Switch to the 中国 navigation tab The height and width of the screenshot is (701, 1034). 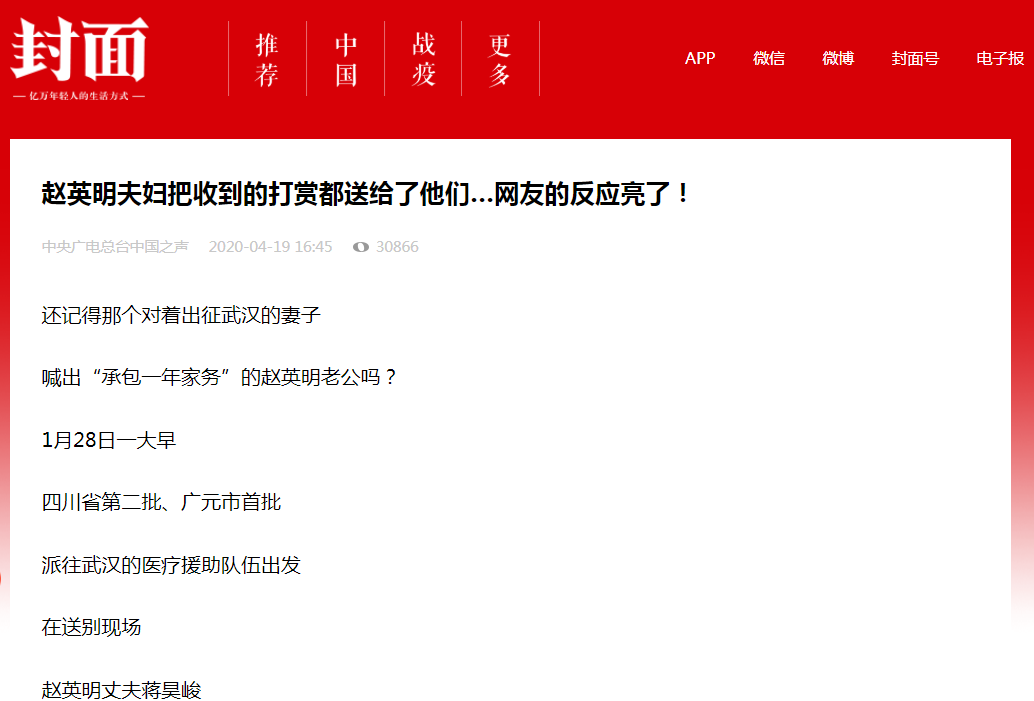tap(346, 59)
